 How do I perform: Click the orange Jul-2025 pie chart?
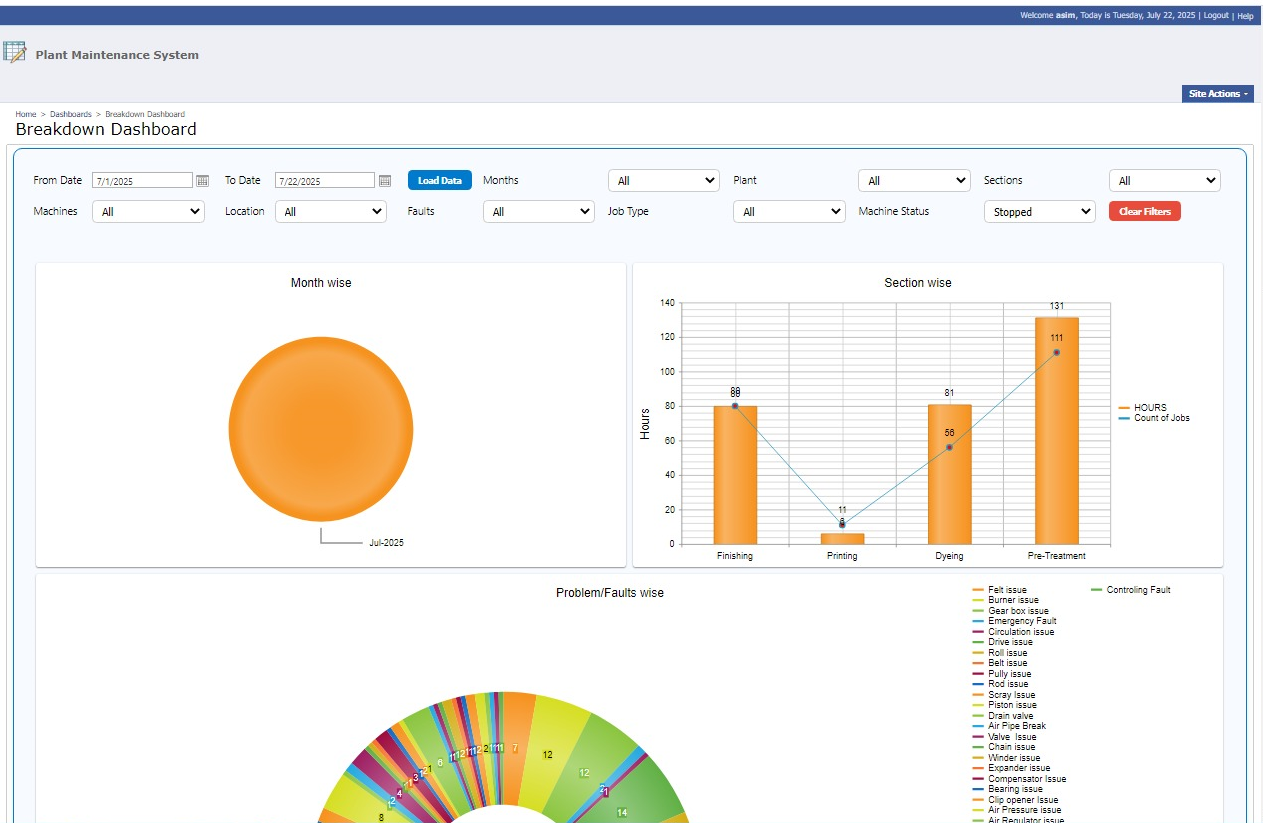pyautogui.click(x=320, y=428)
